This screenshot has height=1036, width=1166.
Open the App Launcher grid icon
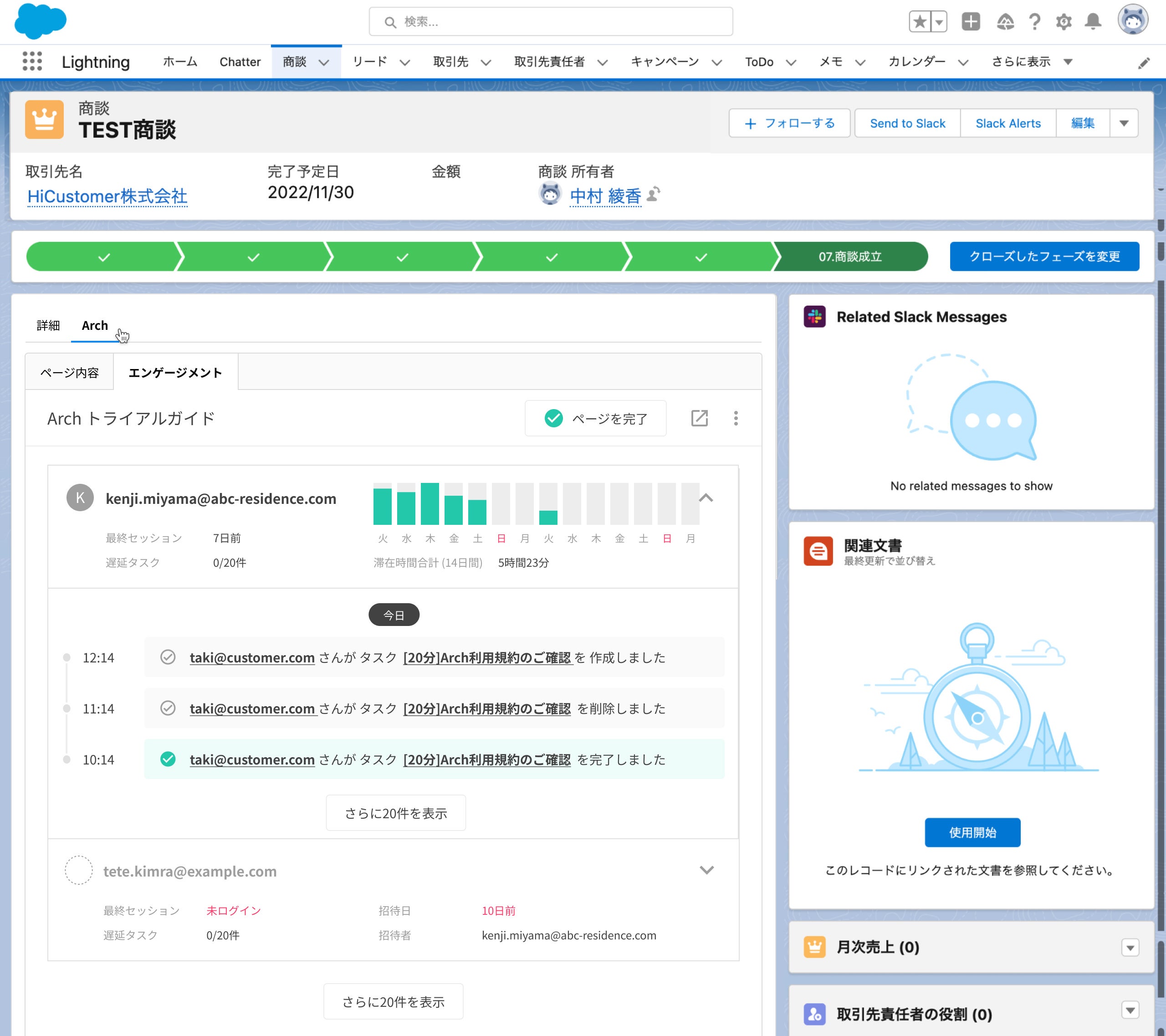[x=32, y=61]
